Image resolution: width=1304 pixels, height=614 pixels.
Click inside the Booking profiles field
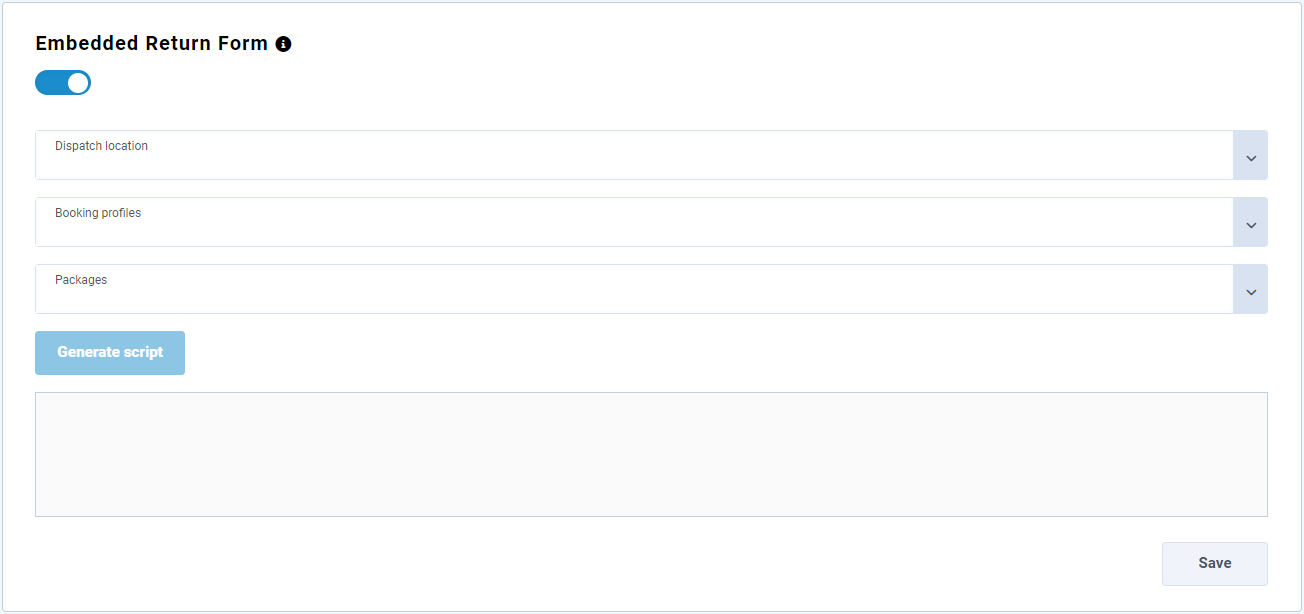tap(634, 222)
